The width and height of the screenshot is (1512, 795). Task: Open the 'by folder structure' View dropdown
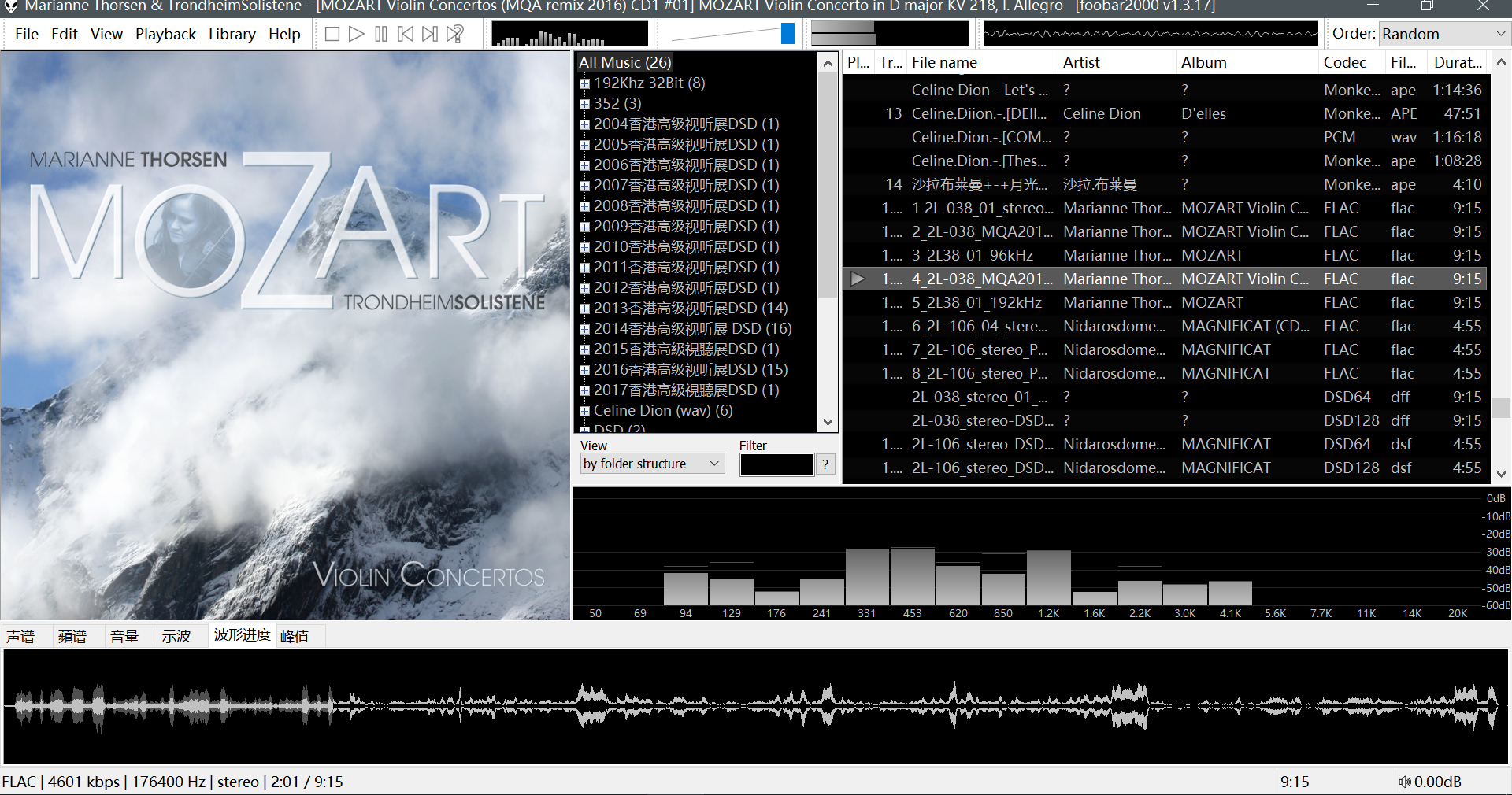pos(651,464)
